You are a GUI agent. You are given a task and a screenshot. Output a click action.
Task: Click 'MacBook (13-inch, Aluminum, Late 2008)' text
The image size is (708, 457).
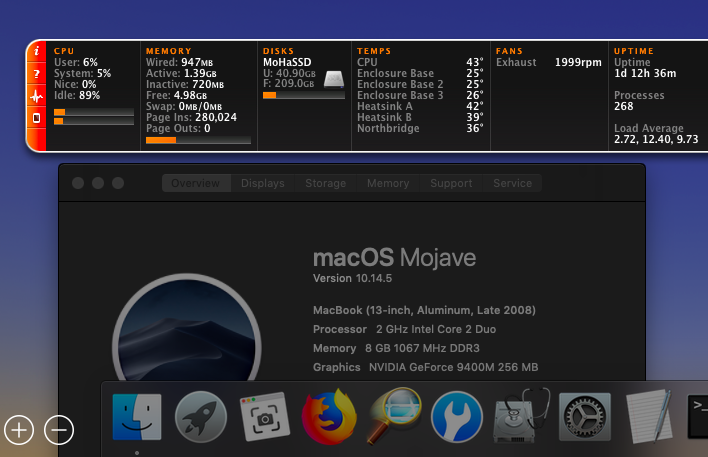coord(424,310)
